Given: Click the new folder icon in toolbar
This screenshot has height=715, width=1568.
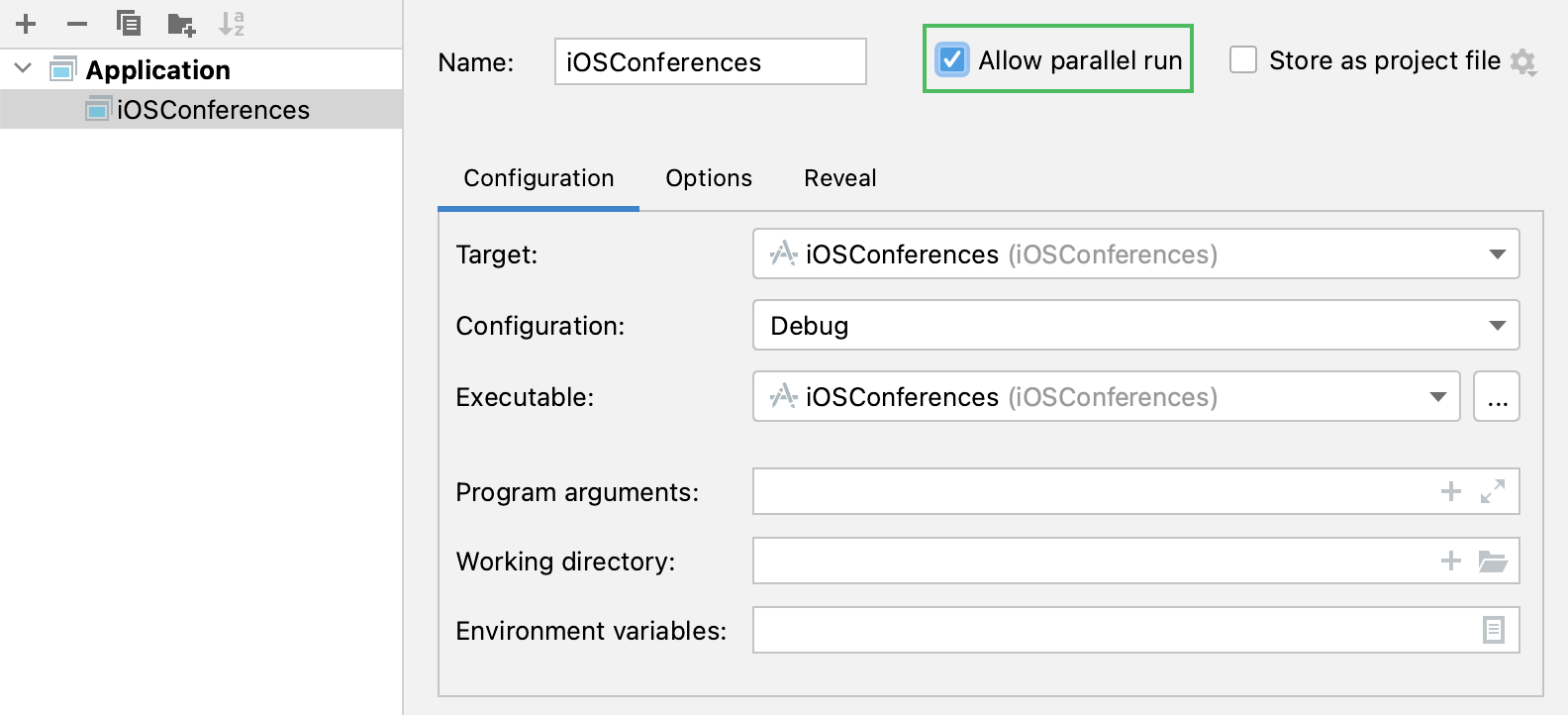Looking at the screenshot, I should pyautogui.click(x=181, y=24).
